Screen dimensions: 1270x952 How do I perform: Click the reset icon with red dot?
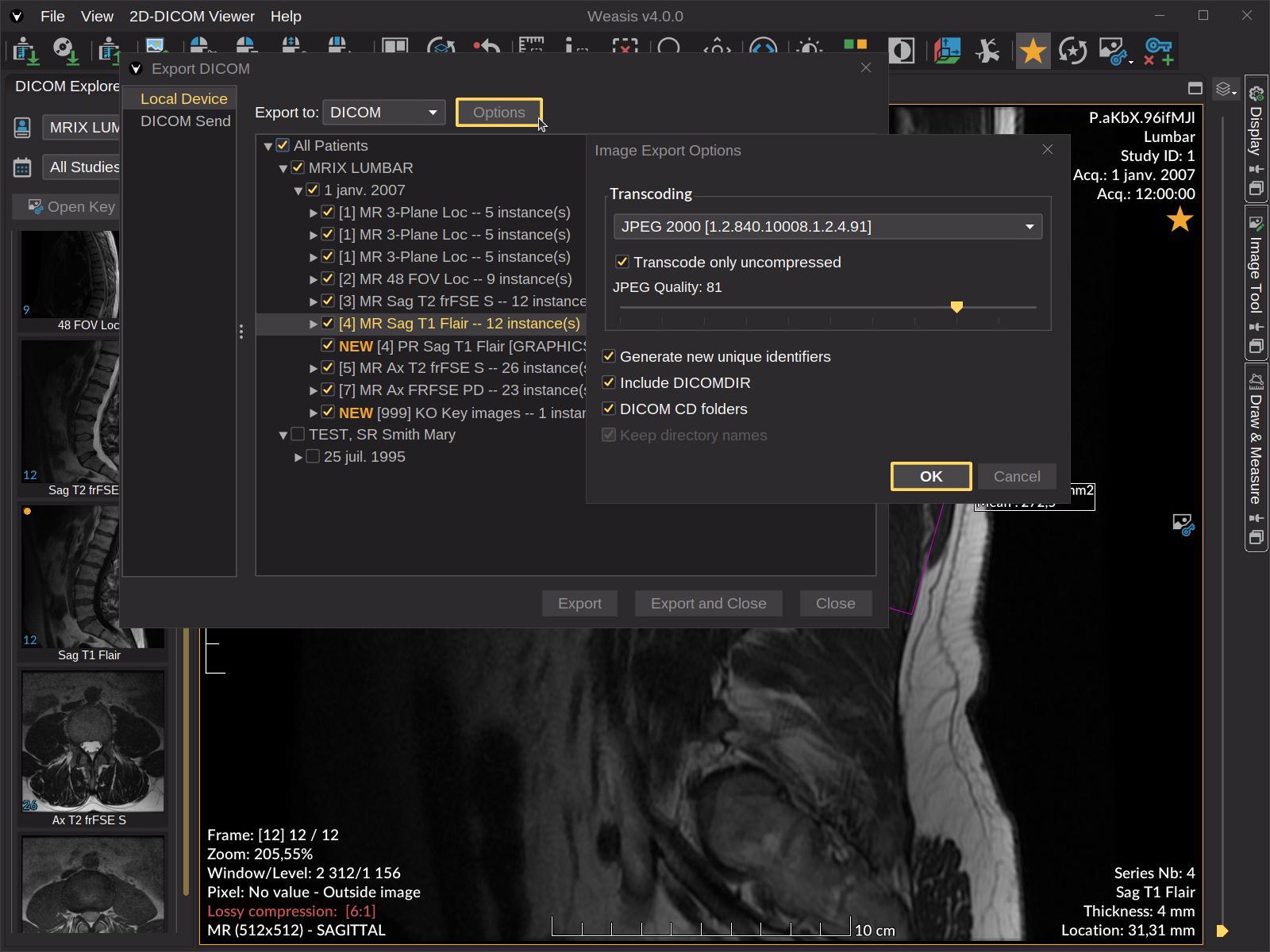486,49
